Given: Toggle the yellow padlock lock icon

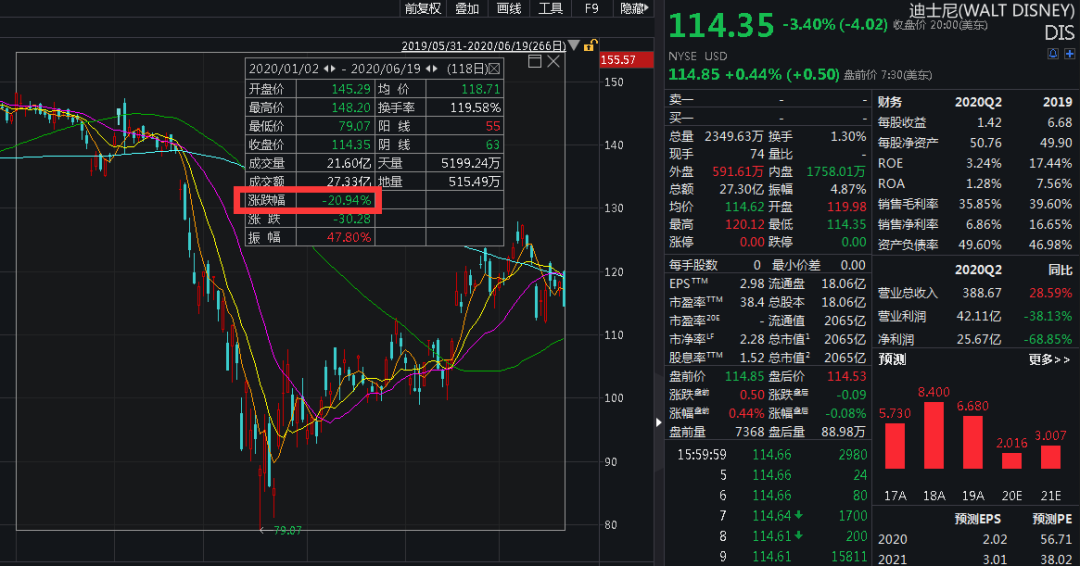Looking at the screenshot, I should click(x=591, y=45).
